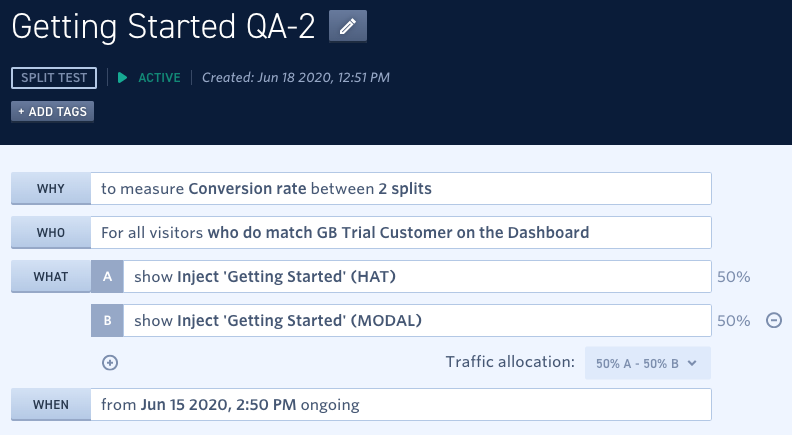This screenshot has width=792, height=435.
Task: Click the chevron in 50% A - 50% B selector
Action: coord(692,363)
